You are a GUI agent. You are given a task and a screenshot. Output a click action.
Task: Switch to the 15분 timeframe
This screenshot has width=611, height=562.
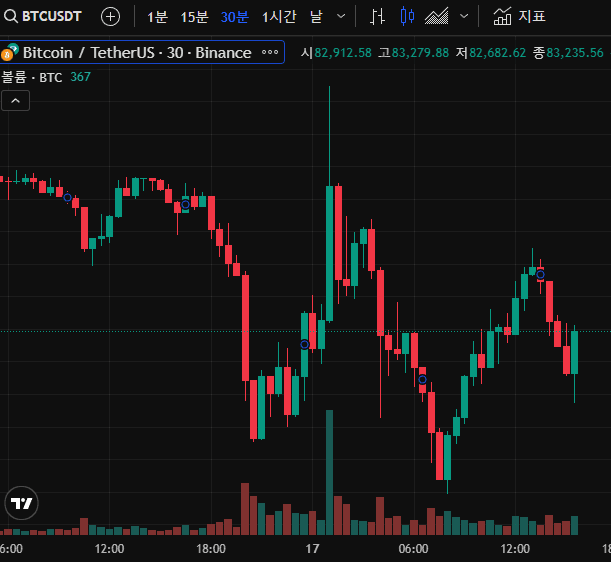pos(194,16)
